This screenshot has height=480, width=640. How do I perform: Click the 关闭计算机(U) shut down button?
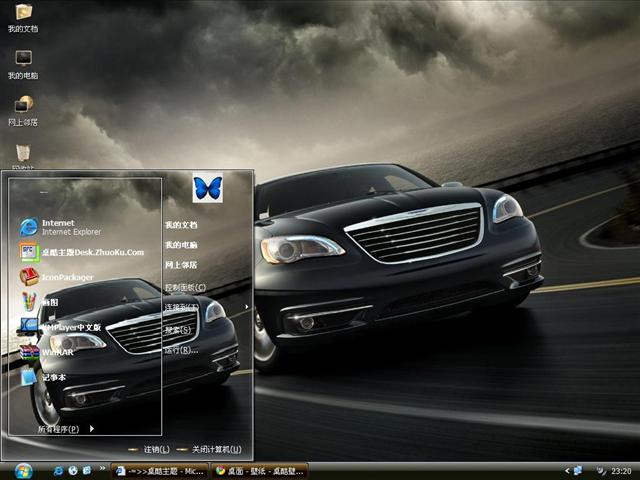210,449
